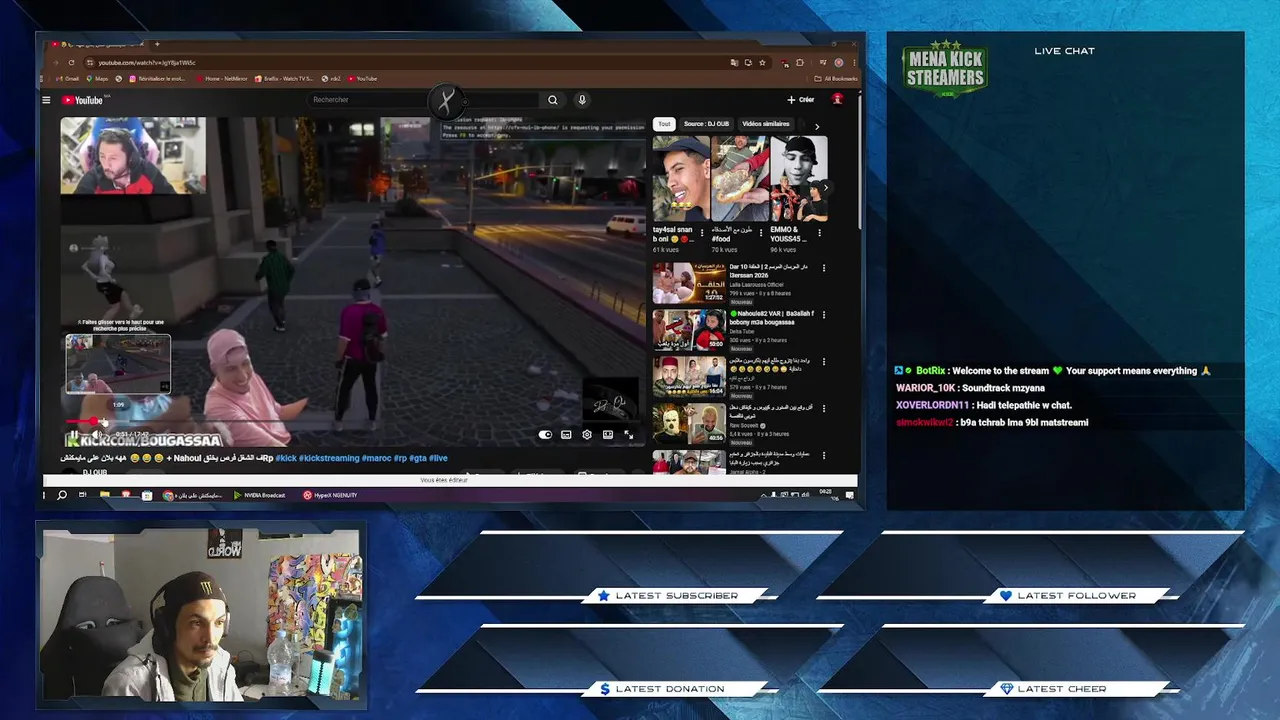Open the All Bookmarks folder

(837, 78)
